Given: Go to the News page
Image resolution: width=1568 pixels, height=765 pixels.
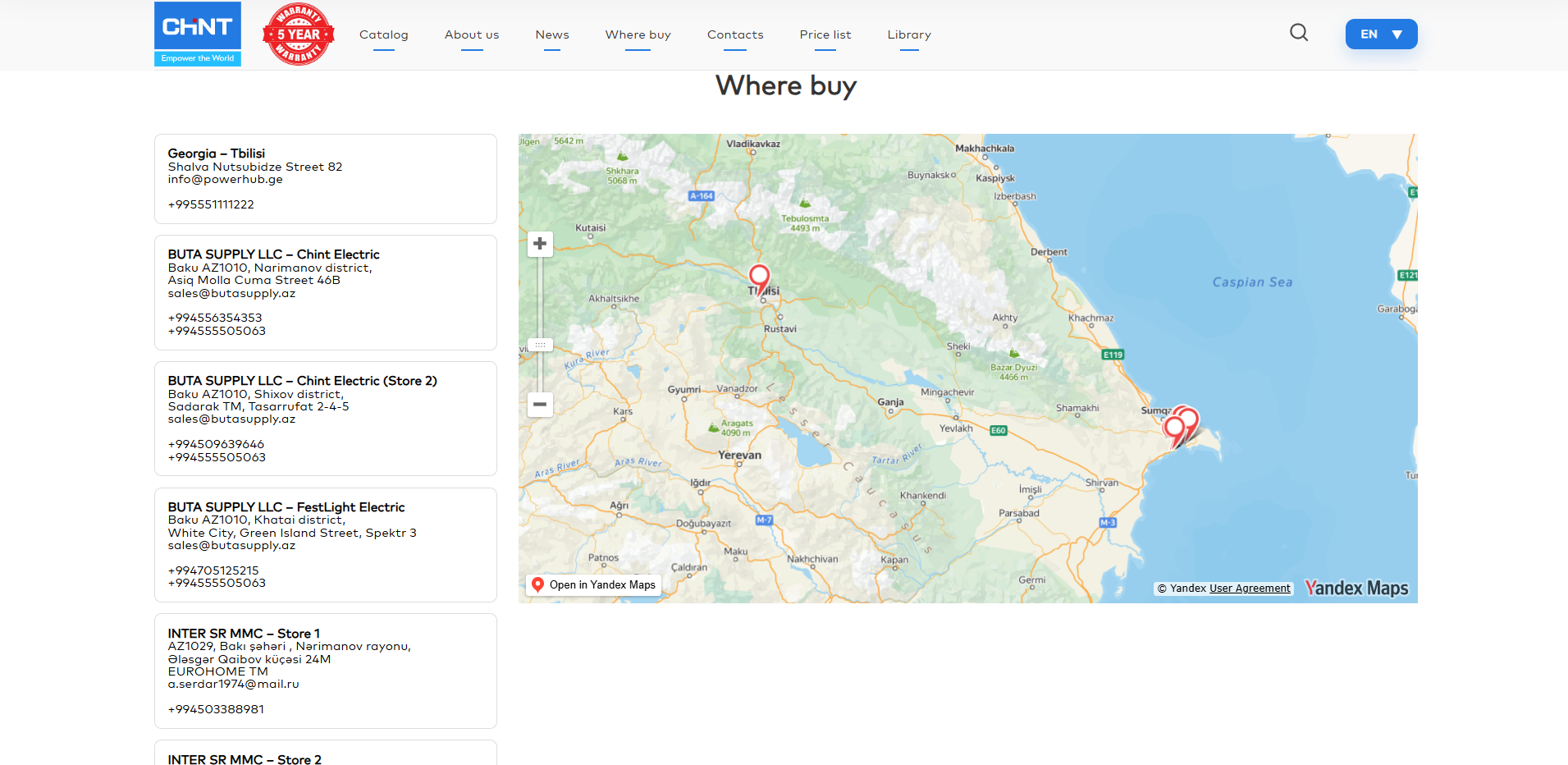Looking at the screenshot, I should (552, 34).
